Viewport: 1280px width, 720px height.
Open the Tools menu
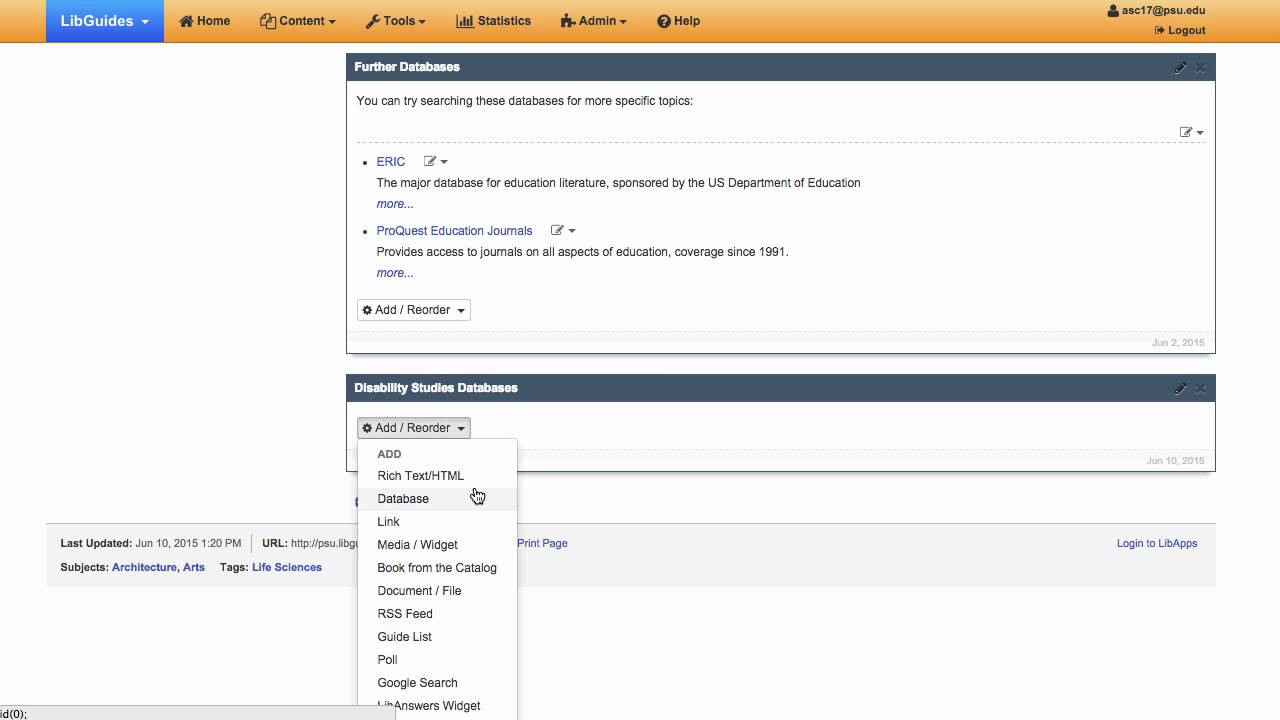396,21
